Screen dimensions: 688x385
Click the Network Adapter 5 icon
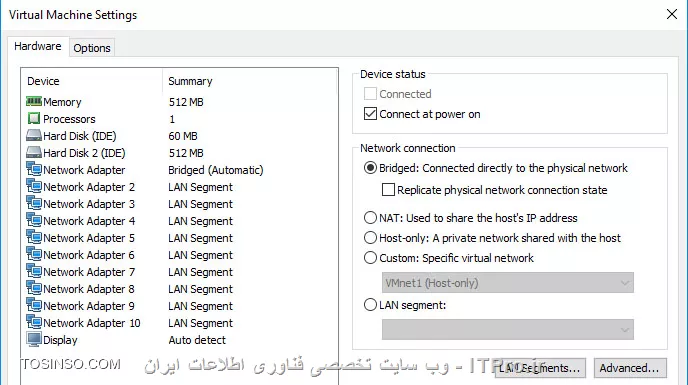point(34,237)
